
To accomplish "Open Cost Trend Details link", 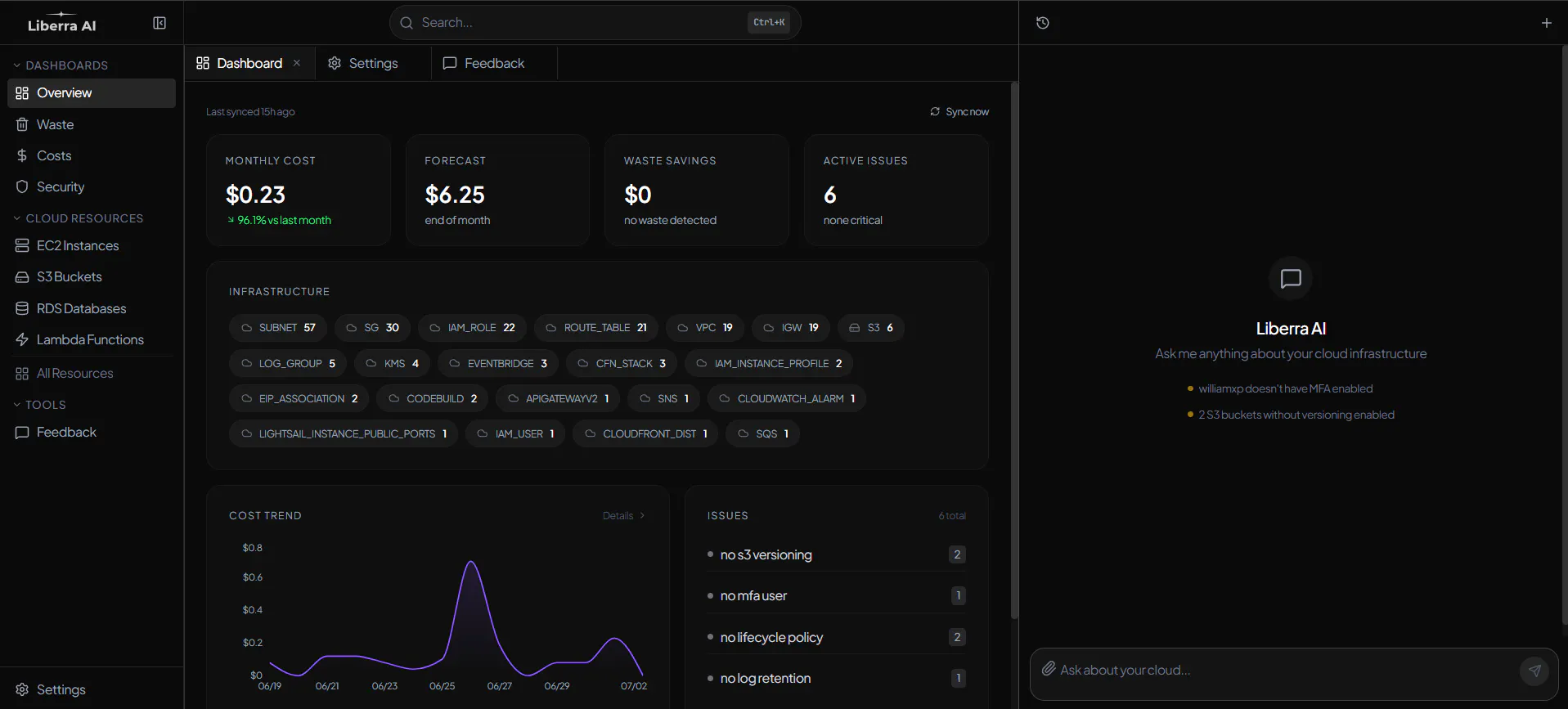I will [x=624, y=515].
